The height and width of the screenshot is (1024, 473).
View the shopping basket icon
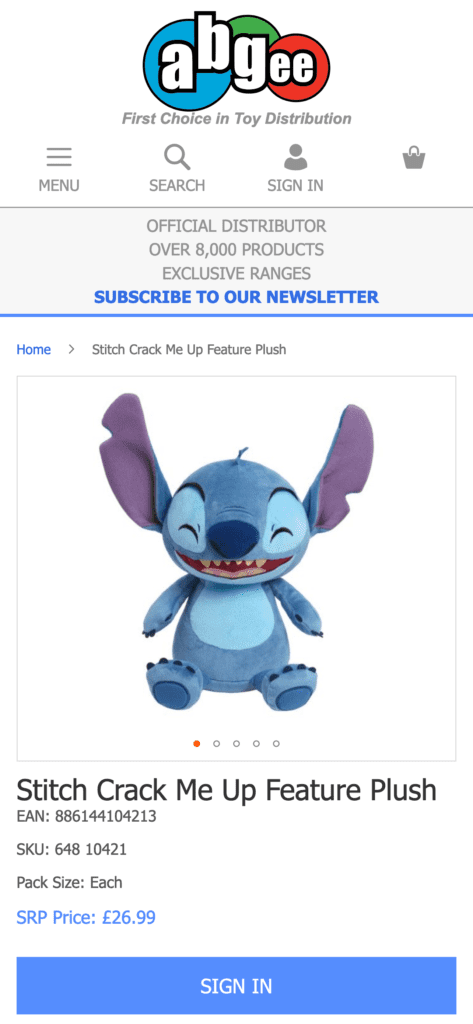click(x=414, y=157)
